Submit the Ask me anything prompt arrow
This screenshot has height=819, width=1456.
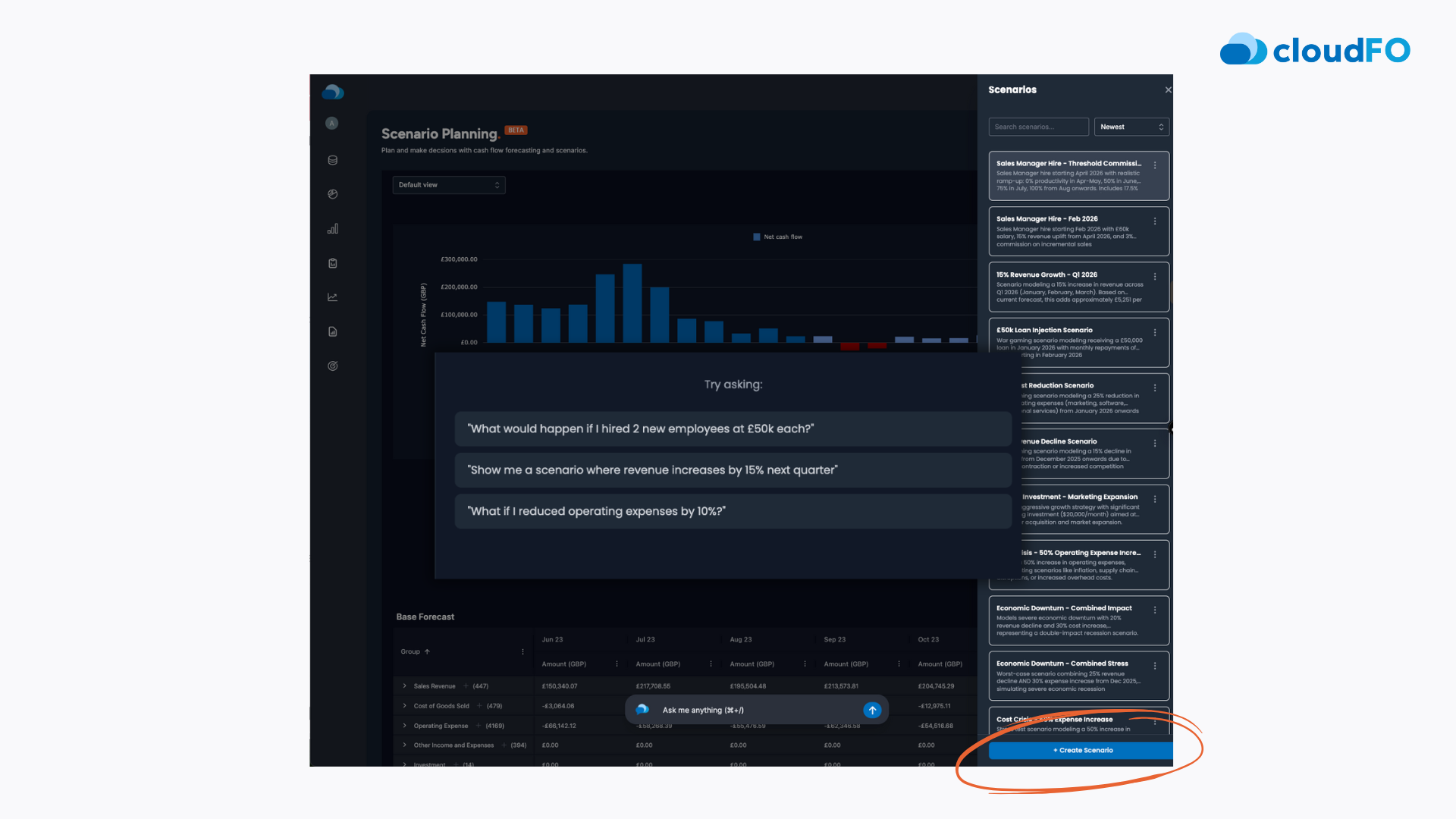tap(872, 710)
